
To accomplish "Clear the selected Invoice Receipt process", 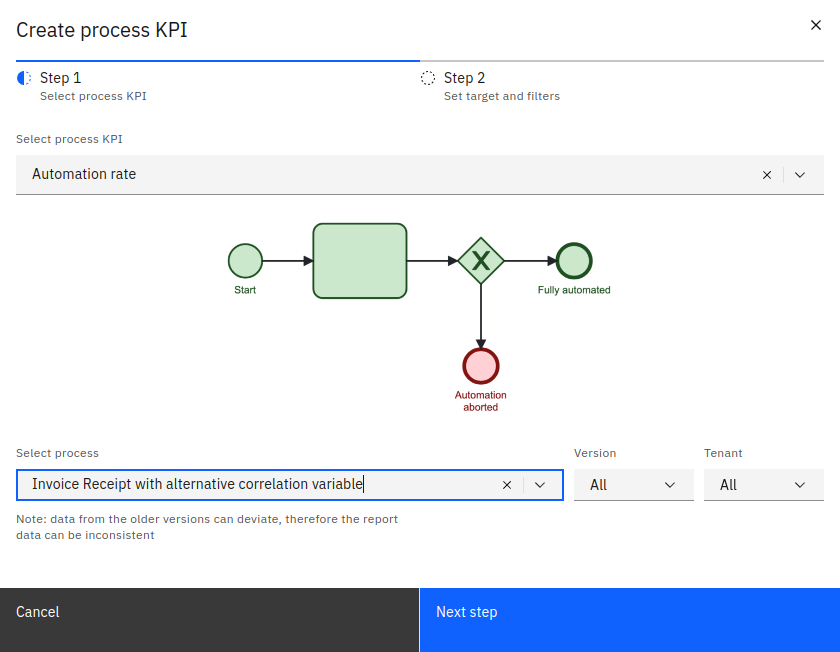I will (x=507, y=484).
